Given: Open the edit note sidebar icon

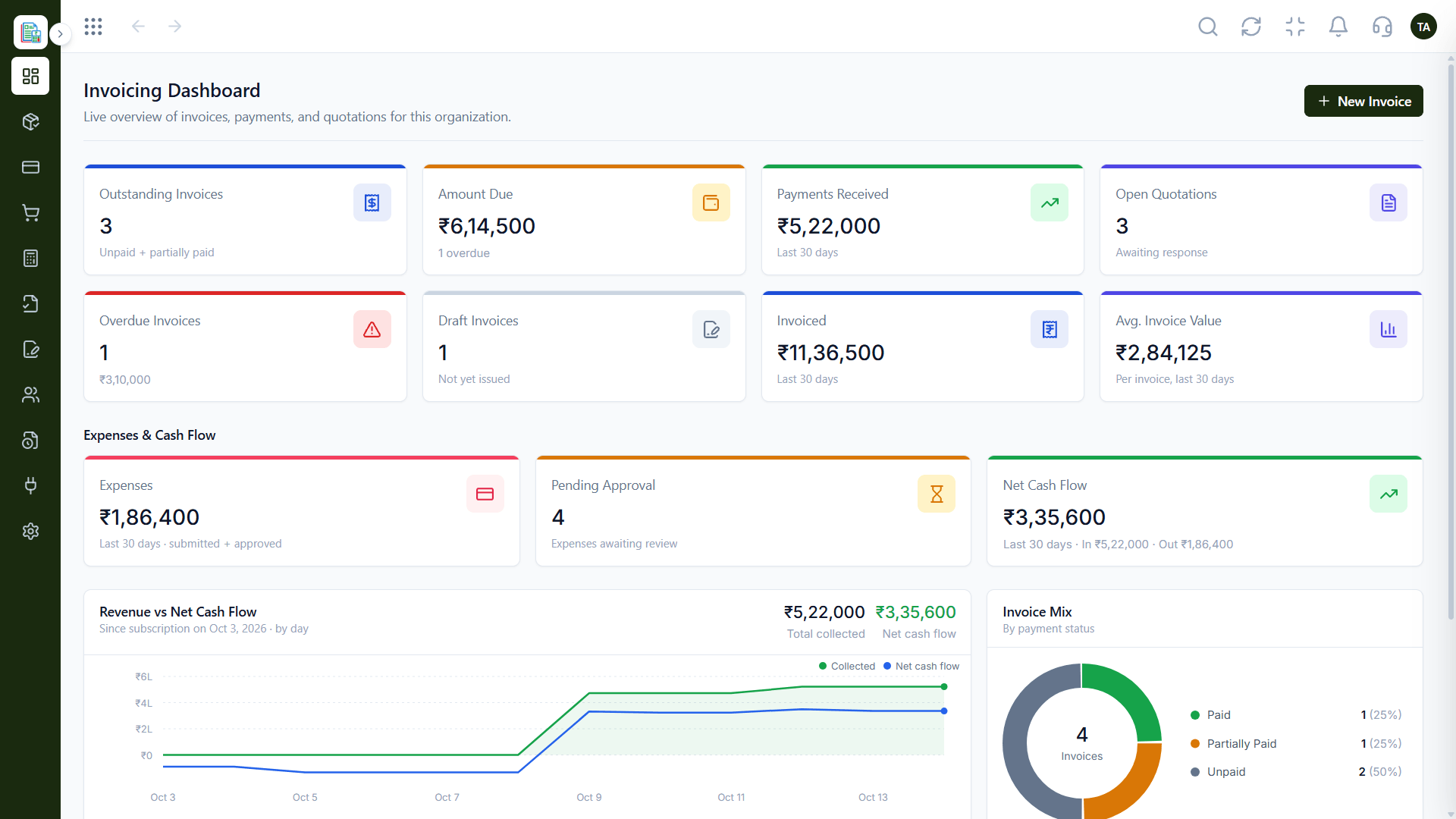Looking at the screenshot, I should point(30,349).
